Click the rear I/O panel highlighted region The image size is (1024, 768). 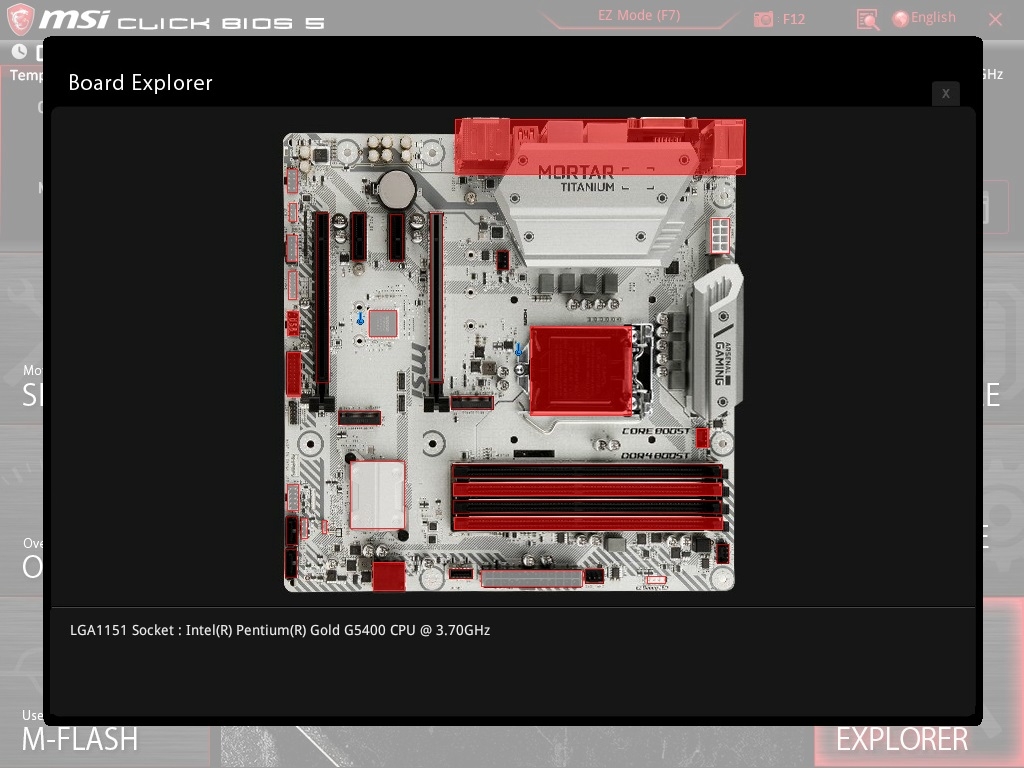click(x=600, y=147)
